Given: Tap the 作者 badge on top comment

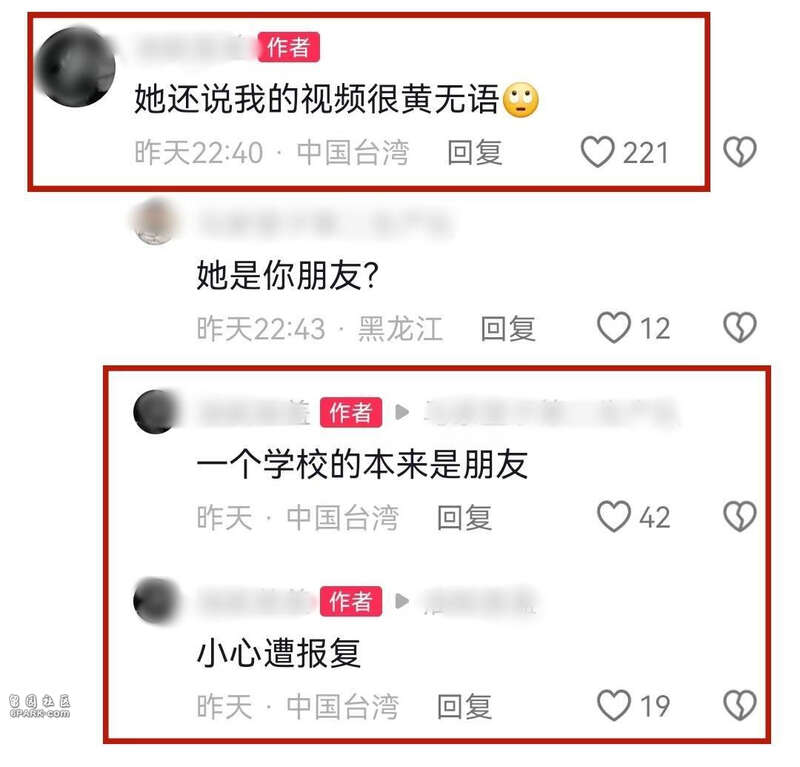Looking at the screenshot, I should tap(289, 47).
